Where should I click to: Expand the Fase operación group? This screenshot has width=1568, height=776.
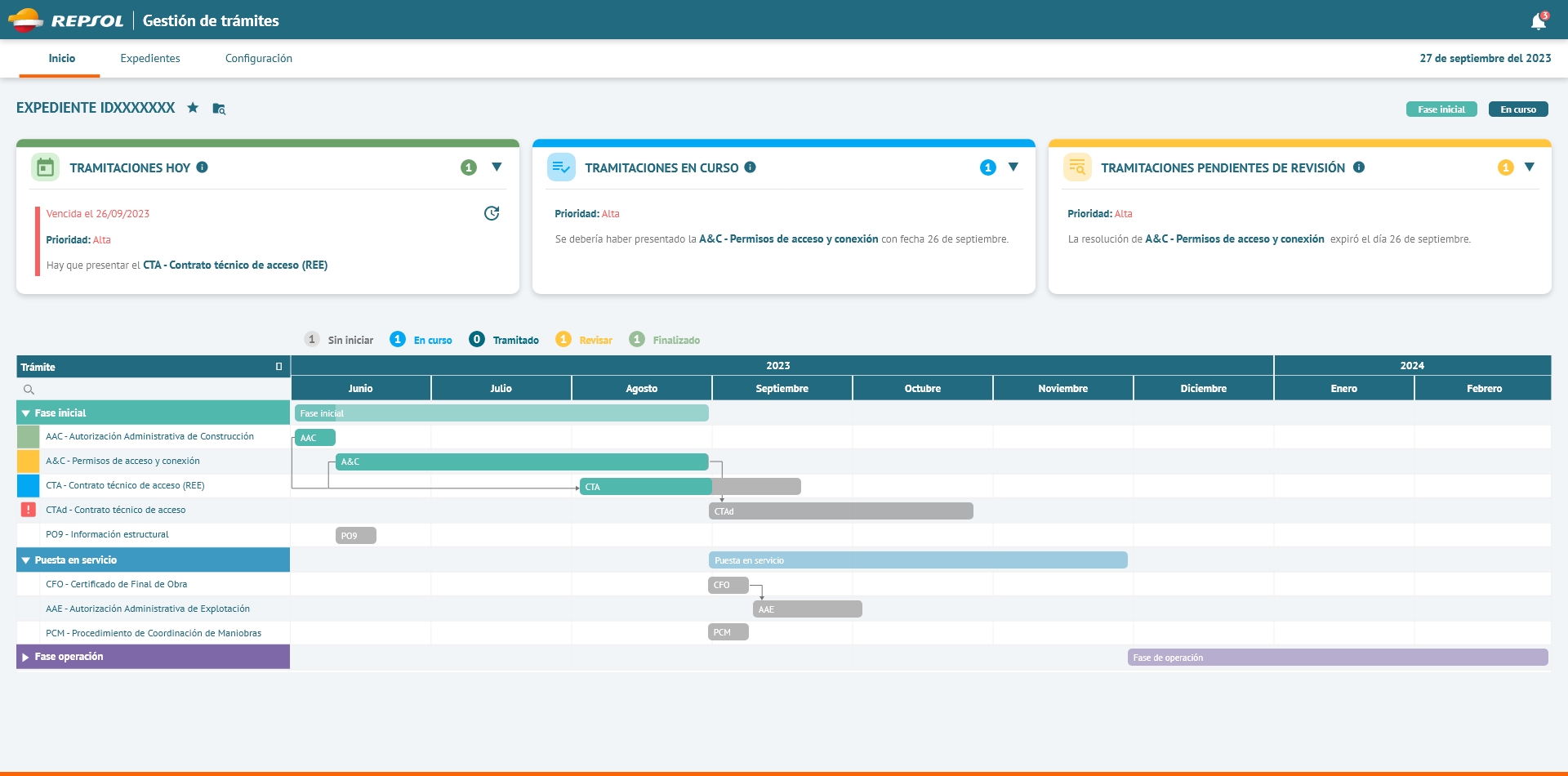pyautogui.click(x=26, y=657)
